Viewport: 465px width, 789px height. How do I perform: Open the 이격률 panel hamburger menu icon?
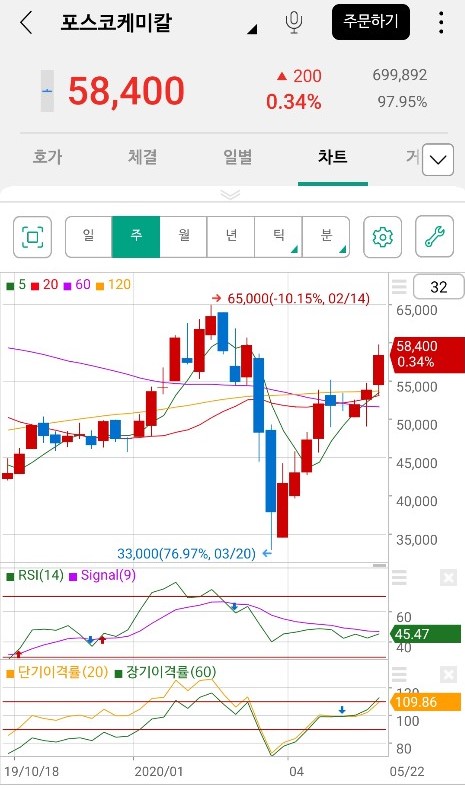399,675
